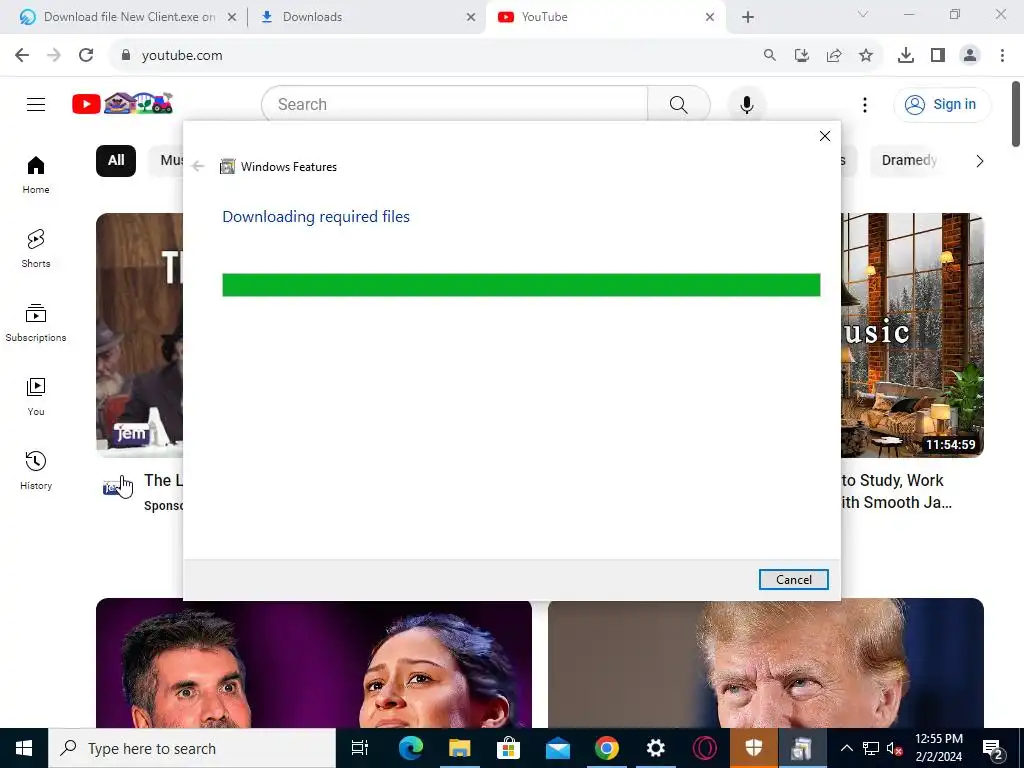Open Microsoft Store from taskbar
Image resolution: width=1024 pixels, height=768 pixels.
(508, 748)
